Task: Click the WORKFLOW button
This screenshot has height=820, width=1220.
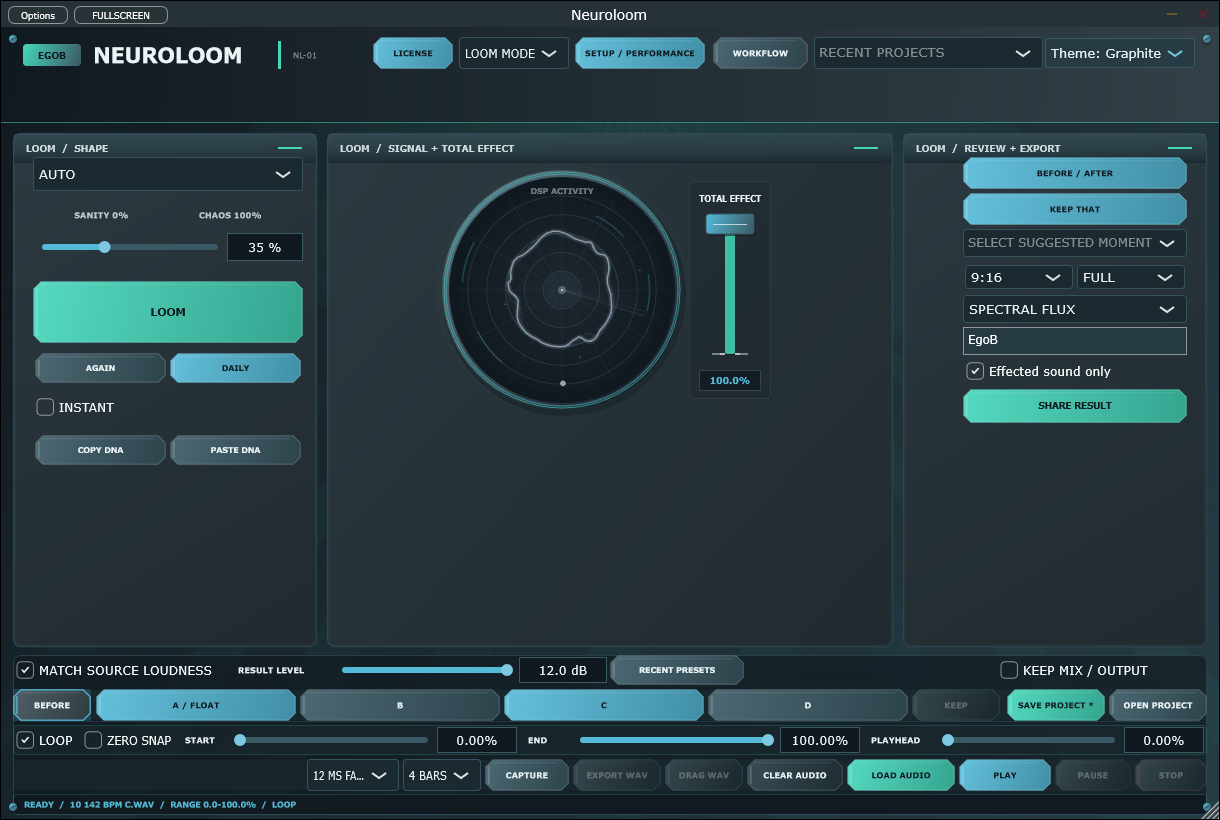Action: [760, 53]
